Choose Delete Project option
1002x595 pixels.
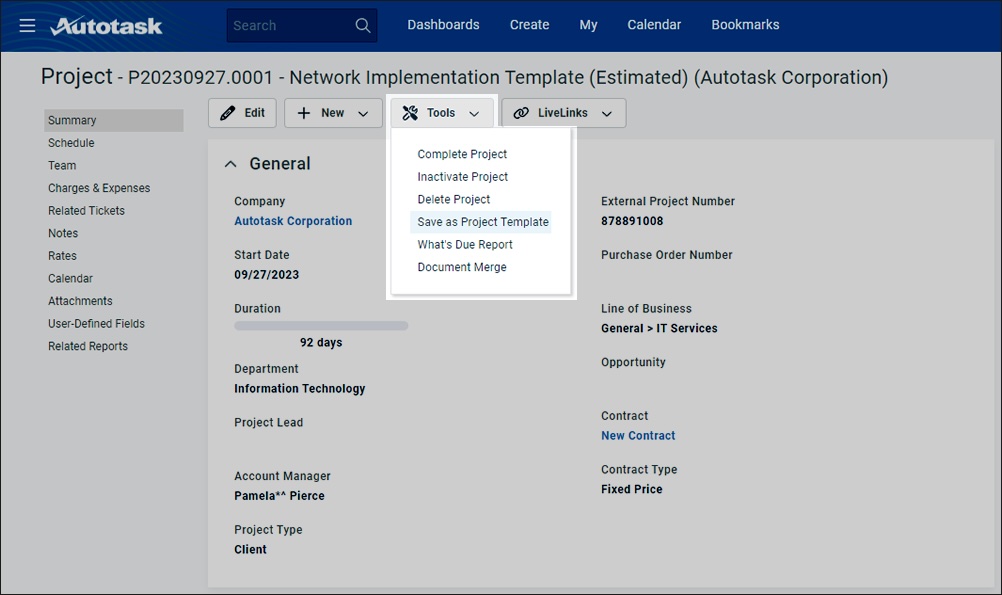pos(454,199)
